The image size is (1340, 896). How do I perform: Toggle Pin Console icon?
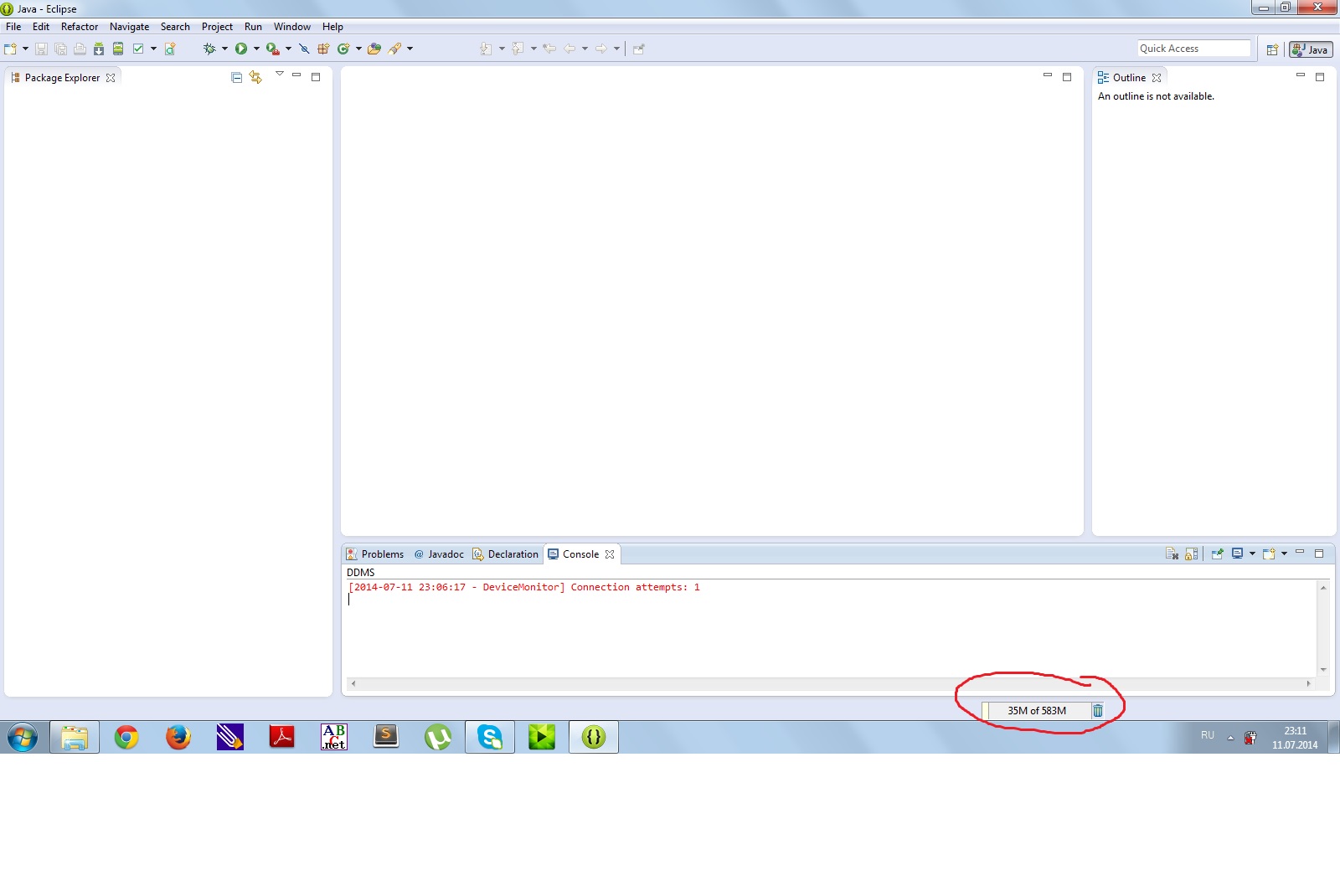pyautogui.click(x=1218, y=554)
